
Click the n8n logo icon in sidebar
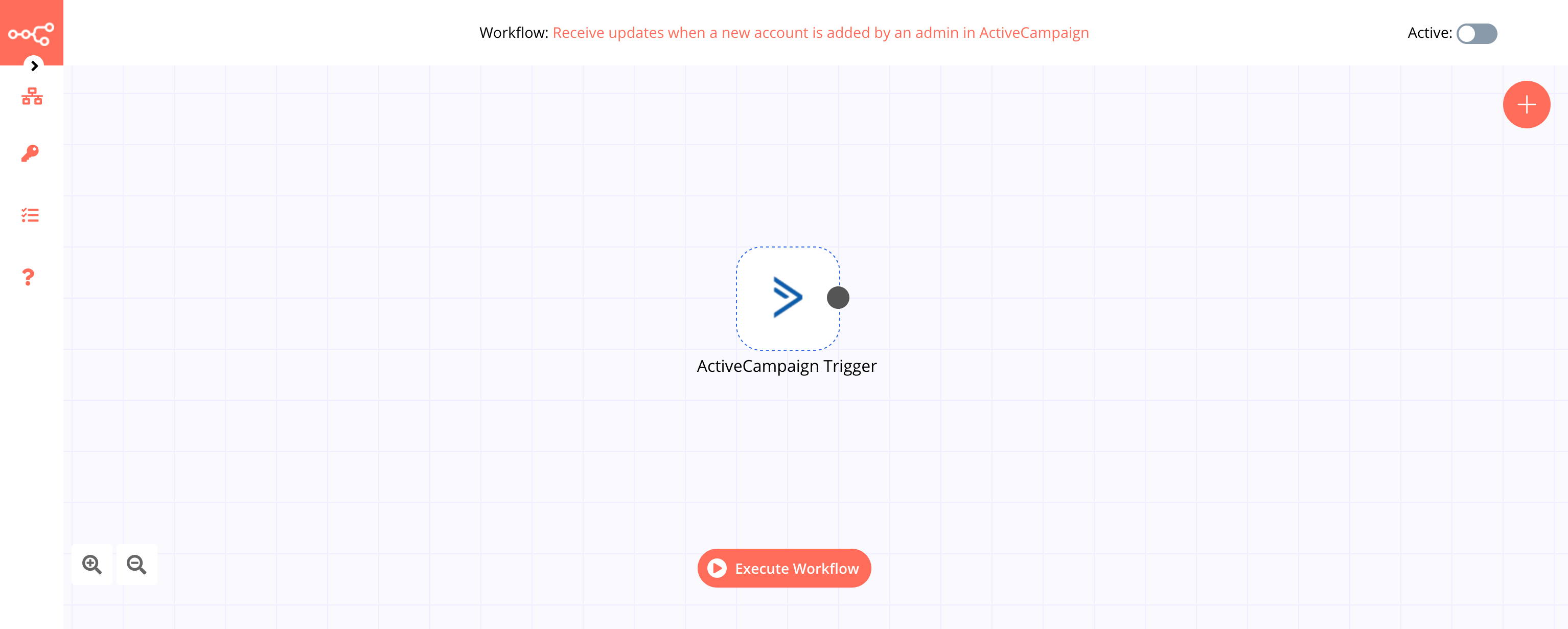point(31,32)
